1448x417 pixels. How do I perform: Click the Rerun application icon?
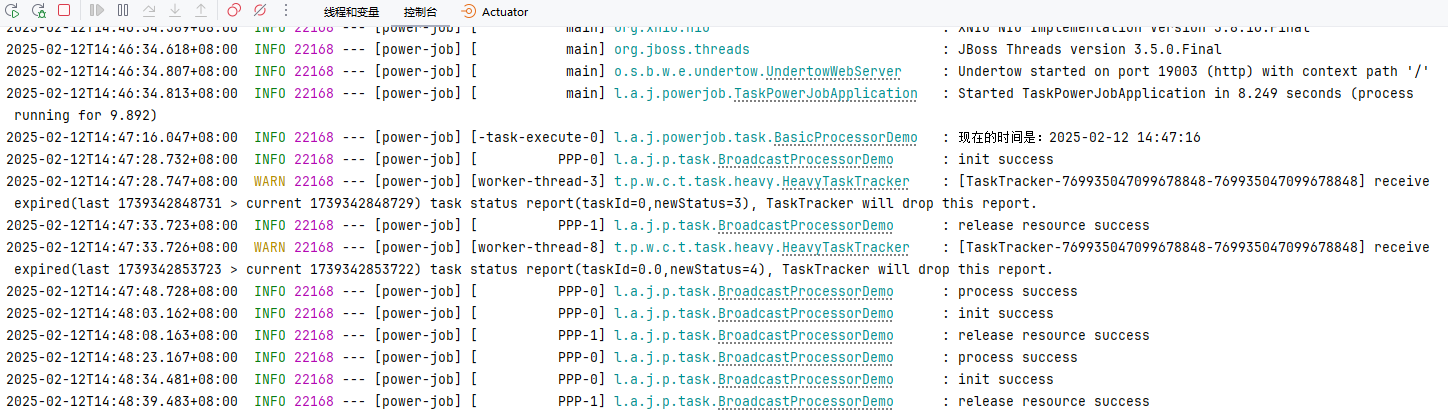pos(13,11)
